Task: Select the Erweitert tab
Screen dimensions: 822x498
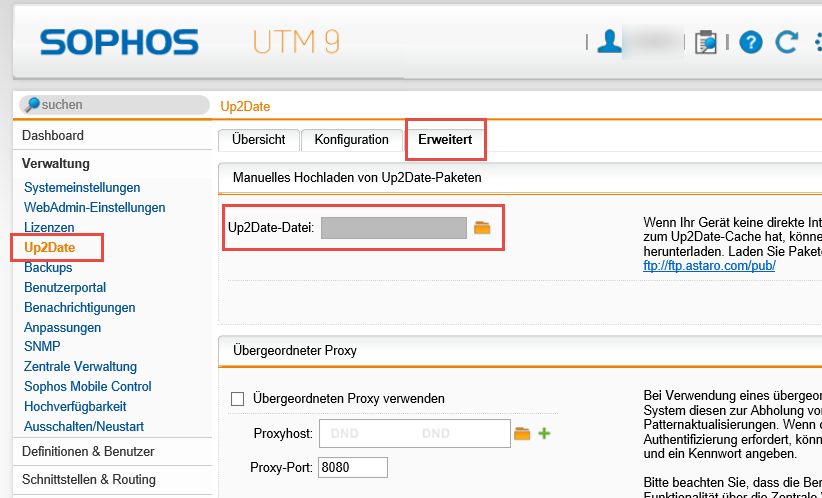Action: pos(445,140)
